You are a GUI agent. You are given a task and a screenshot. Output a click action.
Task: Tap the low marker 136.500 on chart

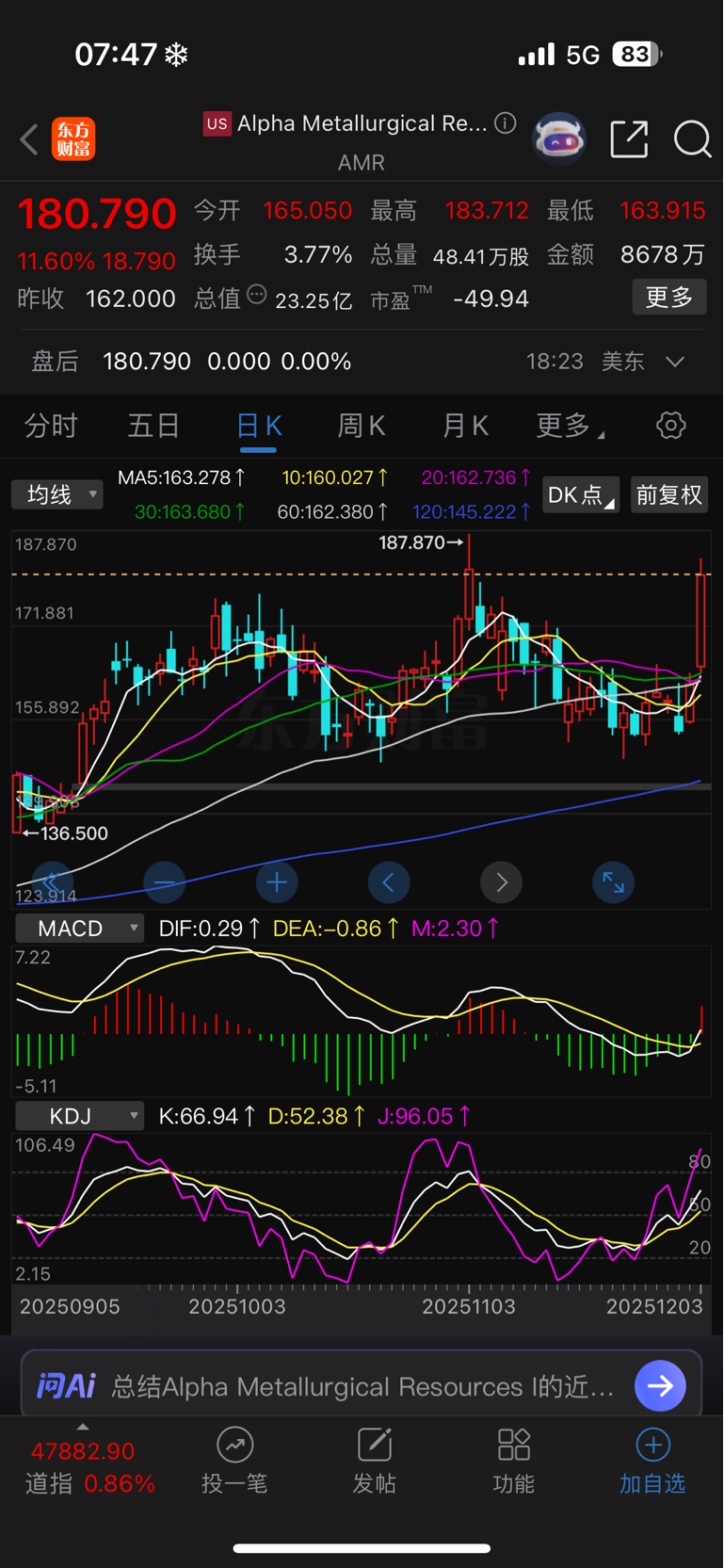point(65,833)
